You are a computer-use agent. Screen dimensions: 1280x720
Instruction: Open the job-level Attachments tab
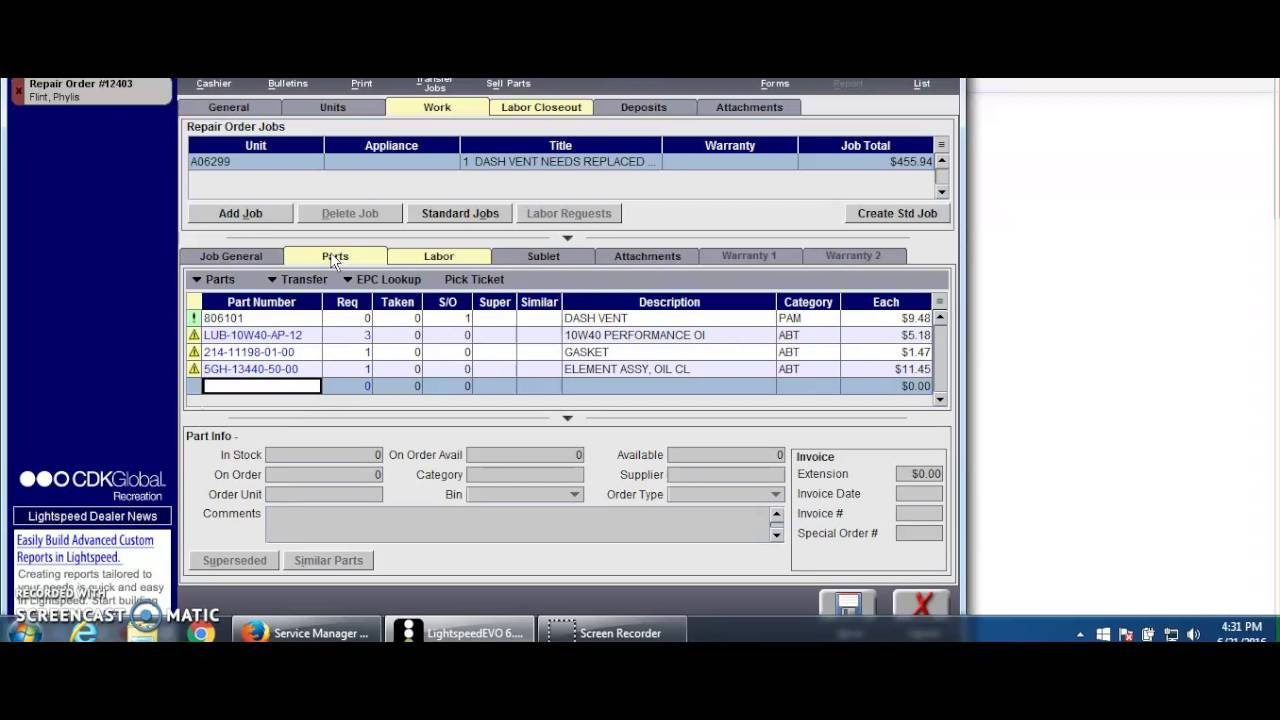(647, 256)
